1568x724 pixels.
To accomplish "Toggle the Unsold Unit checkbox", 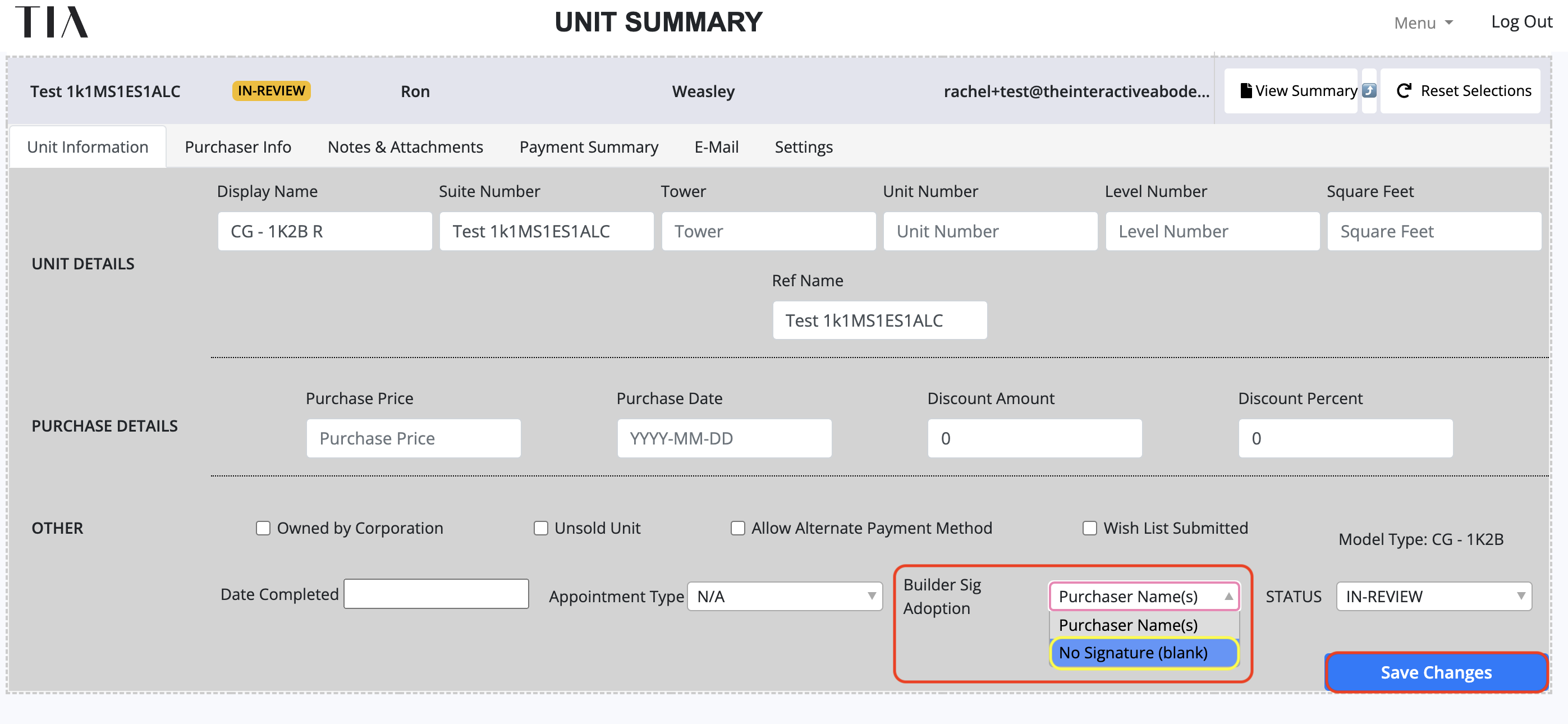I will [540, 528].
